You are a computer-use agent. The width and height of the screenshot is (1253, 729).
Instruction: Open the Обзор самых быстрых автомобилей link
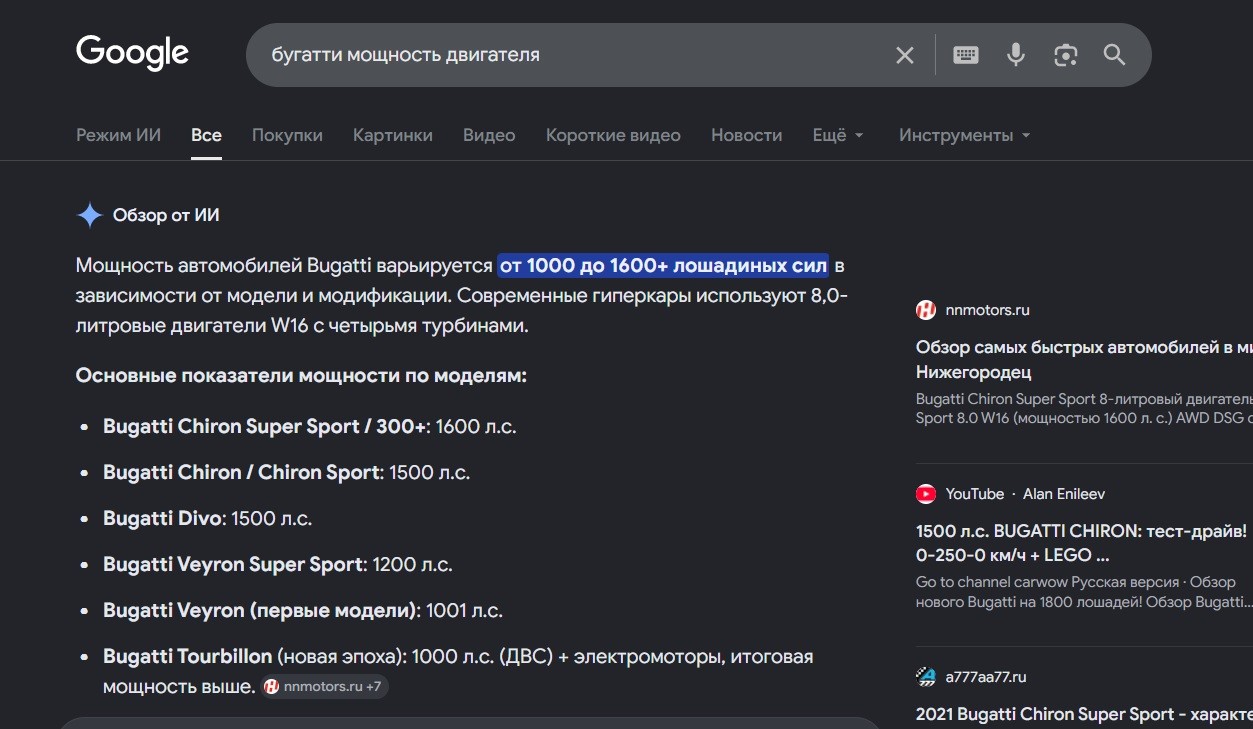click(1084, 360)
